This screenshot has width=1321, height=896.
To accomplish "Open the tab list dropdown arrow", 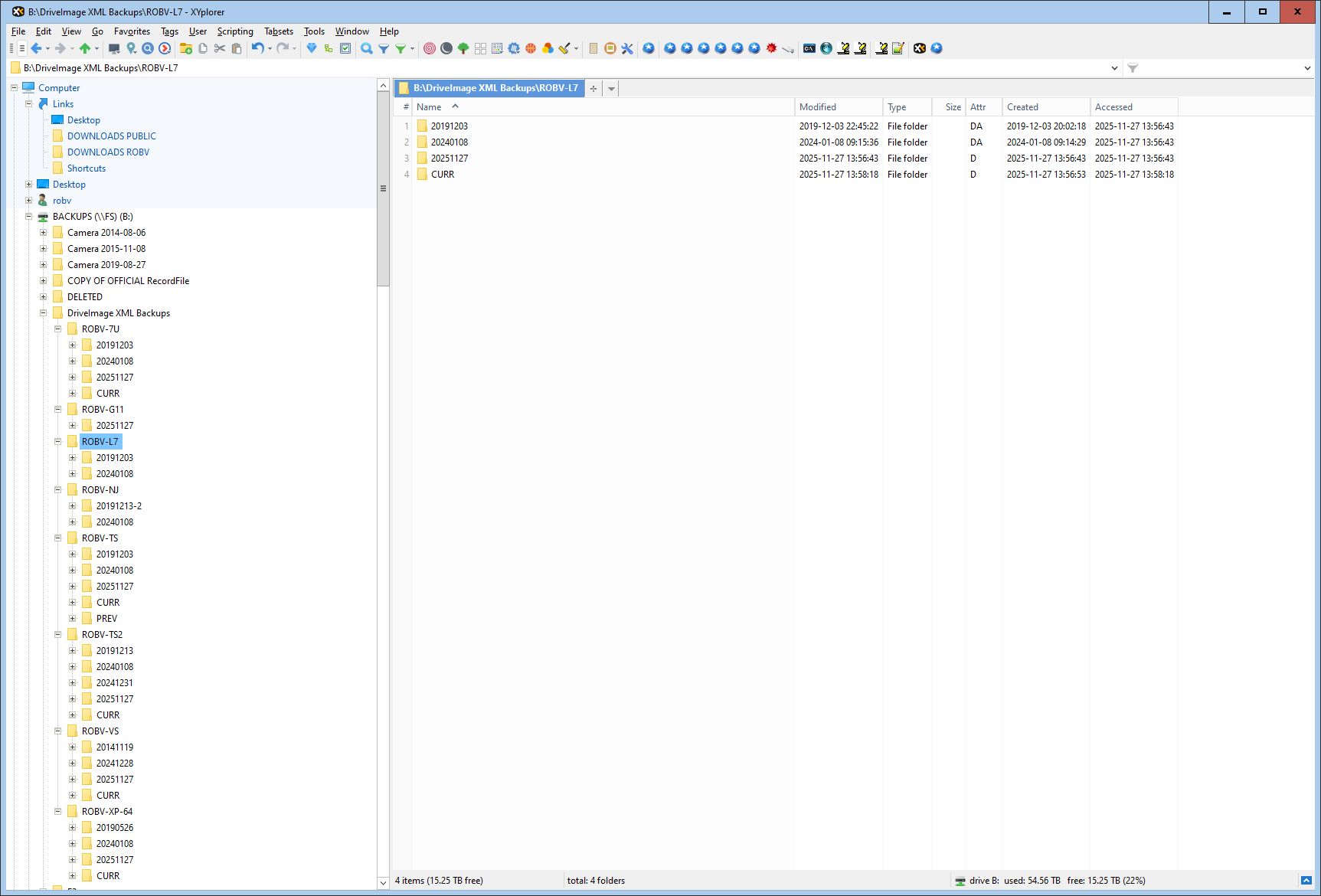I will click(610, 88).
